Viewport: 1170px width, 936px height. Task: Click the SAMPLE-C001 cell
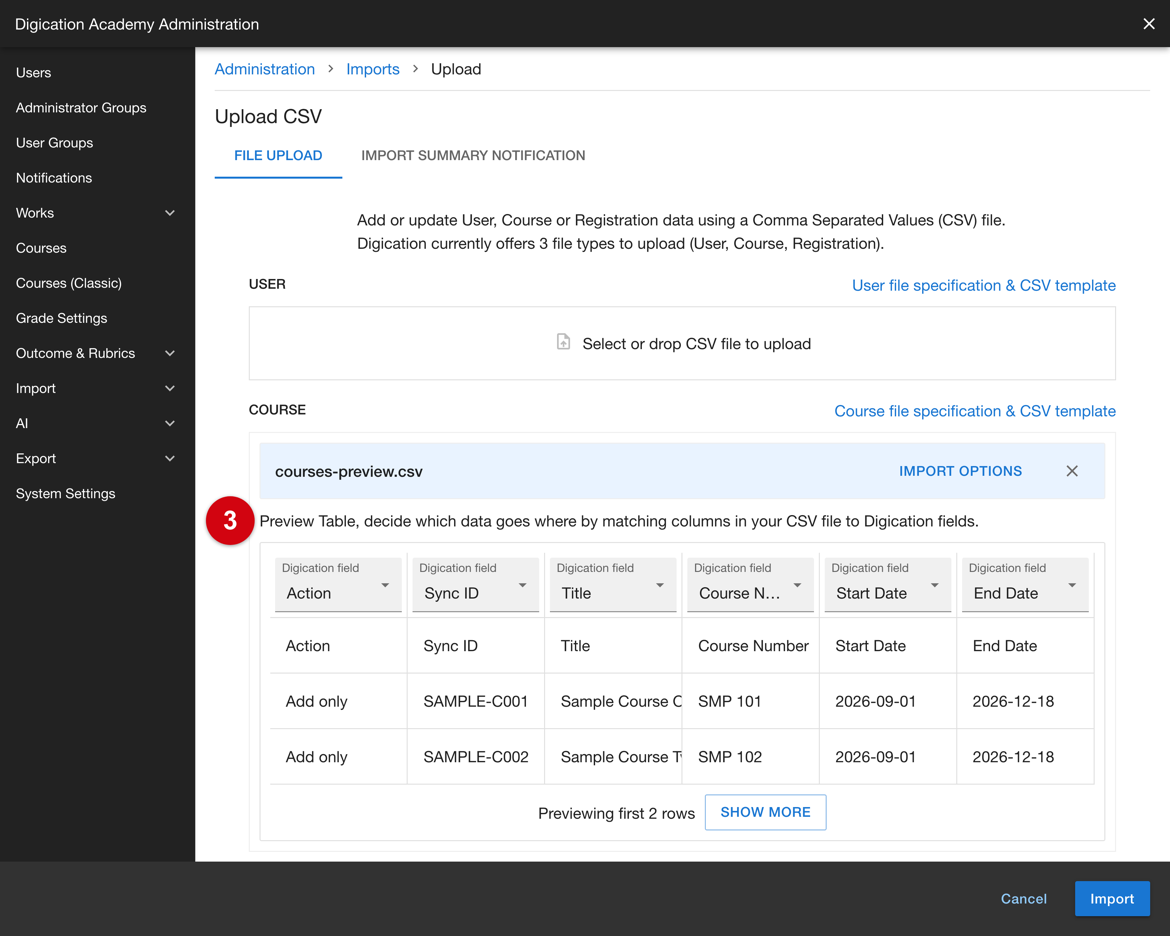pos(476,701)
